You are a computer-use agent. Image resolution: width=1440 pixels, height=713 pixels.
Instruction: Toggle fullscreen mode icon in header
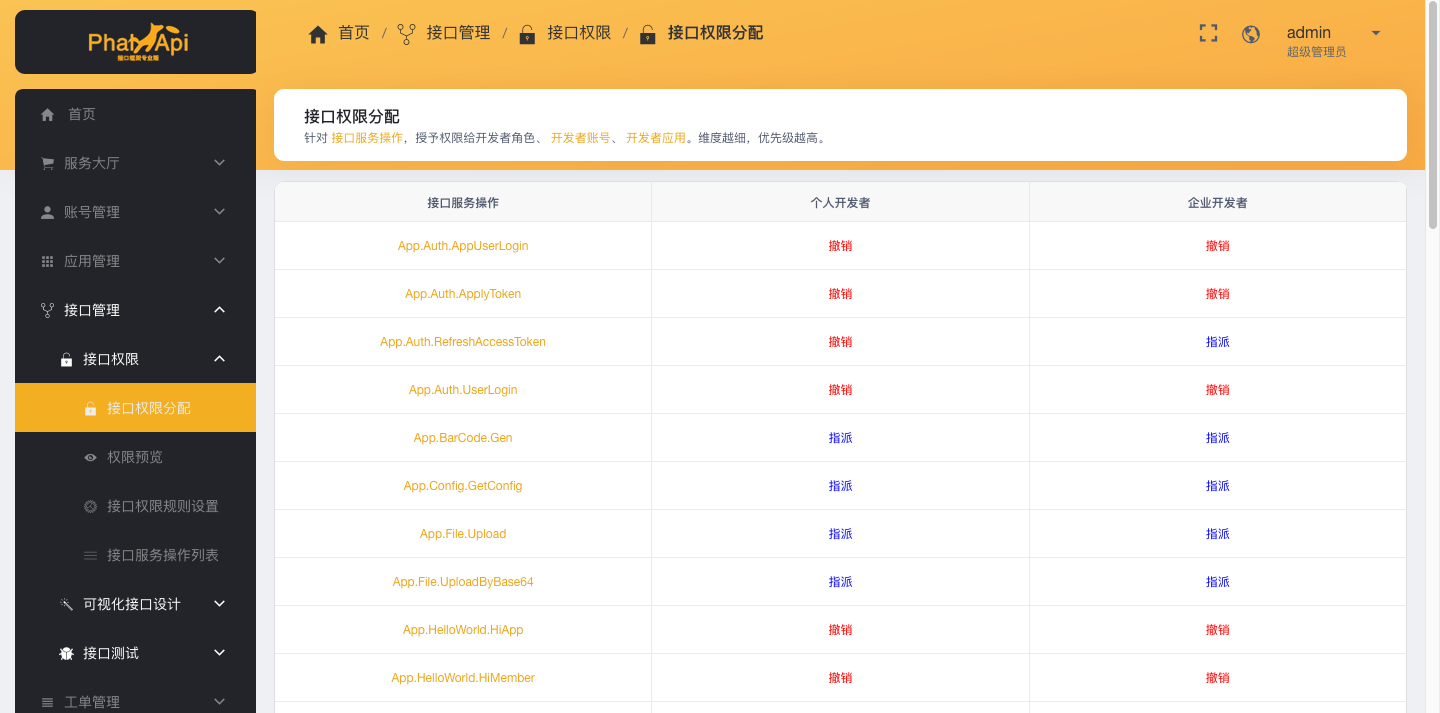[x=1208, y=33]
